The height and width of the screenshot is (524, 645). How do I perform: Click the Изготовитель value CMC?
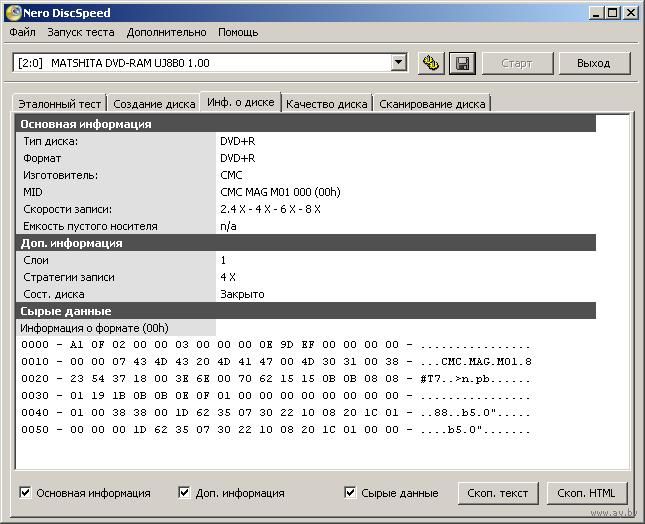(231, 175)
